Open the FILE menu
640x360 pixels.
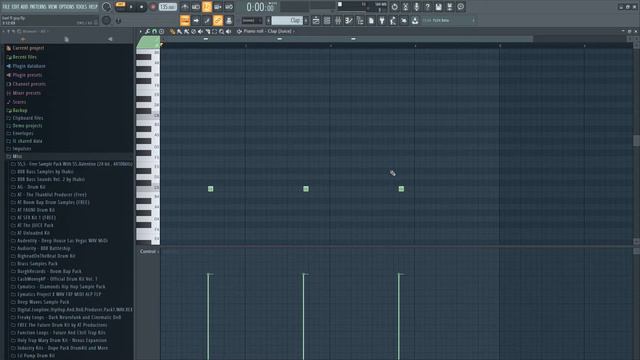(x=6, y=7)
